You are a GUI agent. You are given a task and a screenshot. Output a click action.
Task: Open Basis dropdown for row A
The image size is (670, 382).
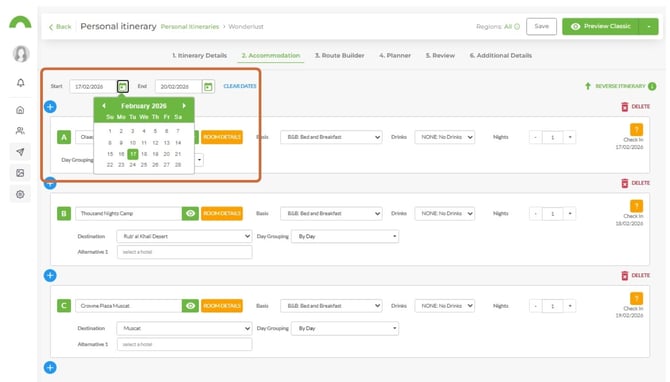click(x=331, y=137)
